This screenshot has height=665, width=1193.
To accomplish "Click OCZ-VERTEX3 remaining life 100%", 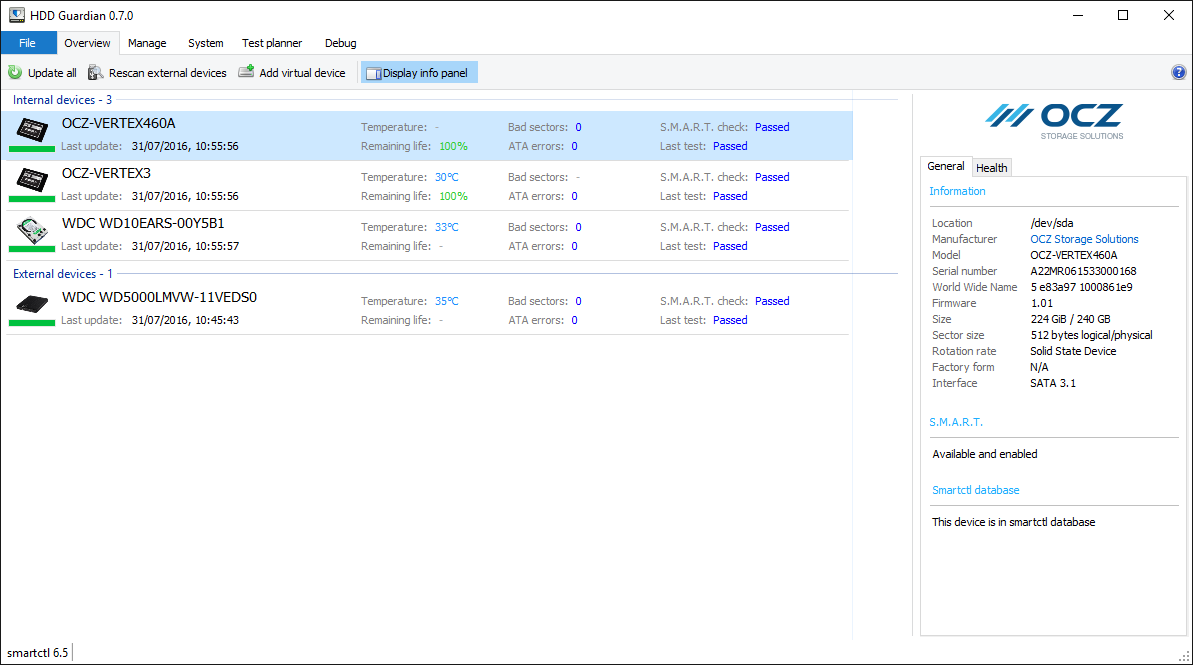I will (x=453, y=196).
